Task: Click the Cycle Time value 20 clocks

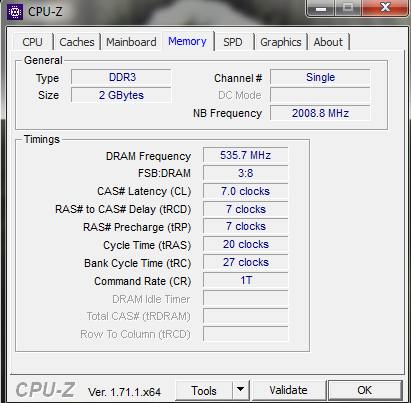Action: click(246, 245)
